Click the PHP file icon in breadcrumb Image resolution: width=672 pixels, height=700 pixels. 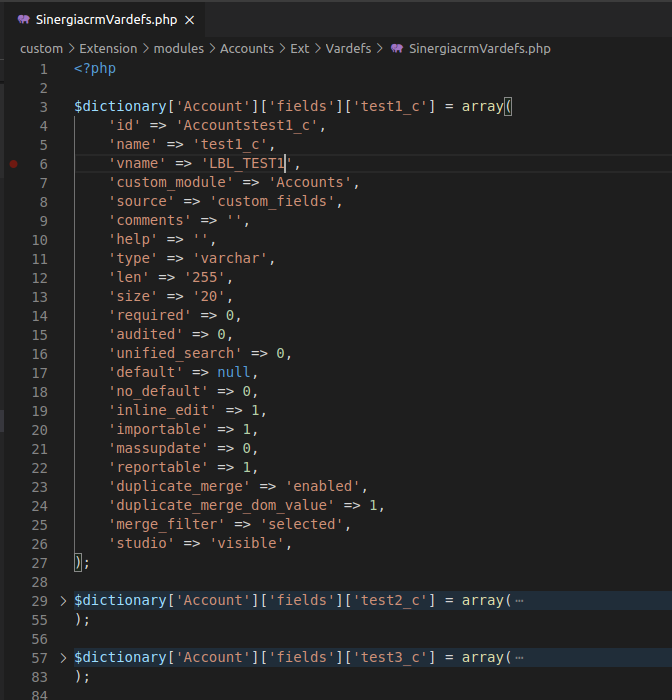397,48
